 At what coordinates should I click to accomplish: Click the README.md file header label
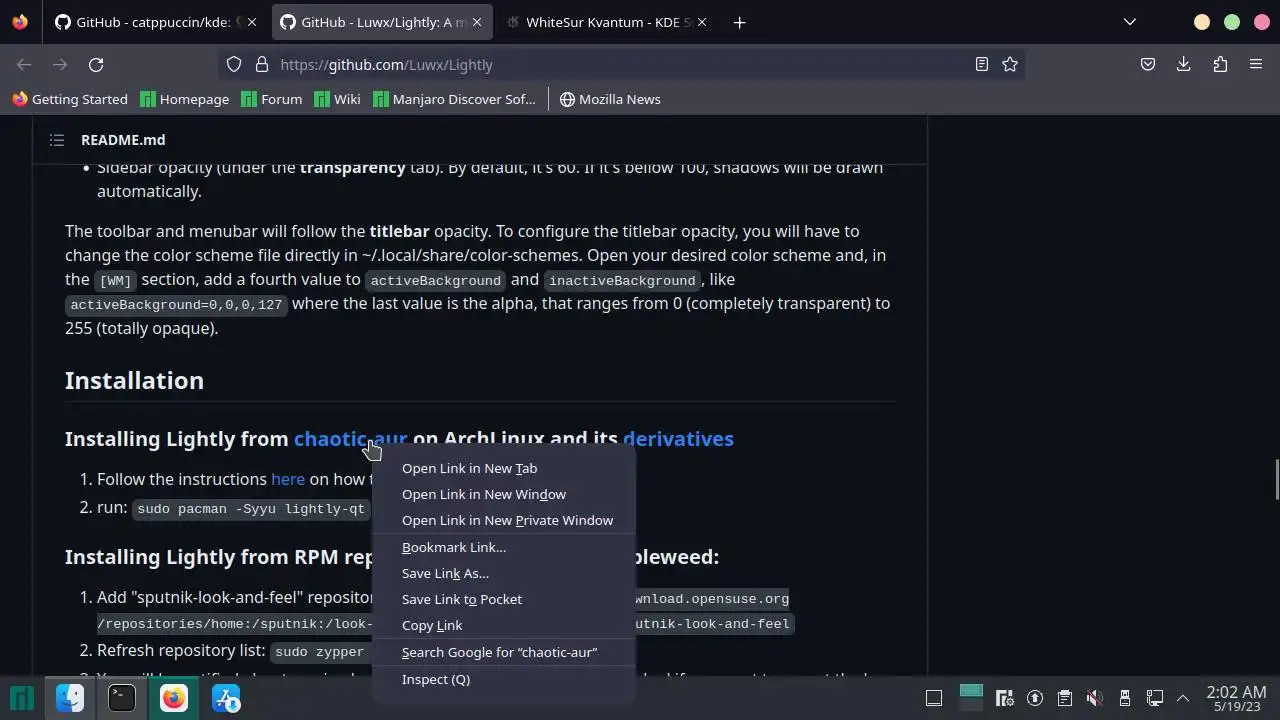coord(123,140)
